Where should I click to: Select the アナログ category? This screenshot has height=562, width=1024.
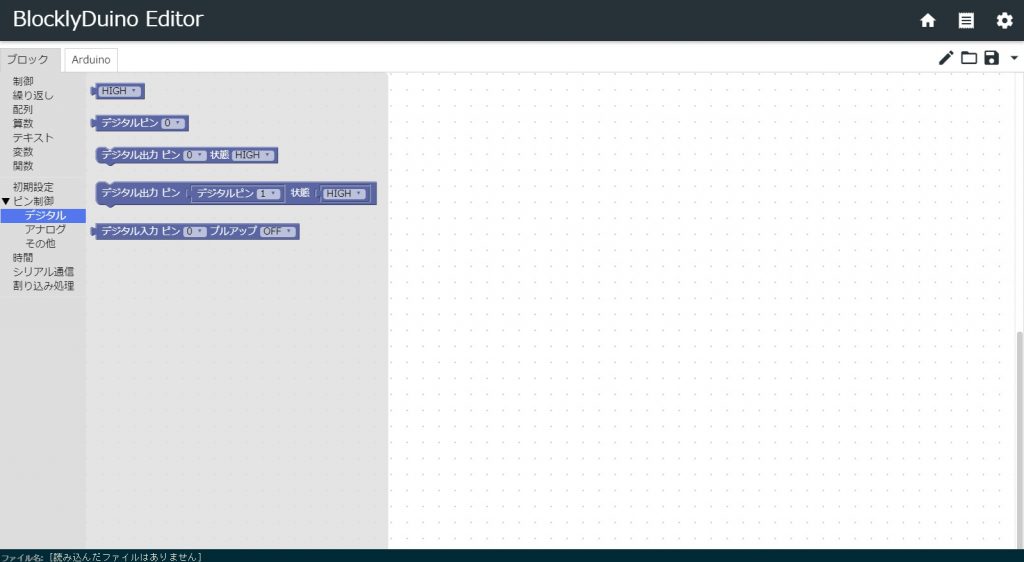point(45,229)
